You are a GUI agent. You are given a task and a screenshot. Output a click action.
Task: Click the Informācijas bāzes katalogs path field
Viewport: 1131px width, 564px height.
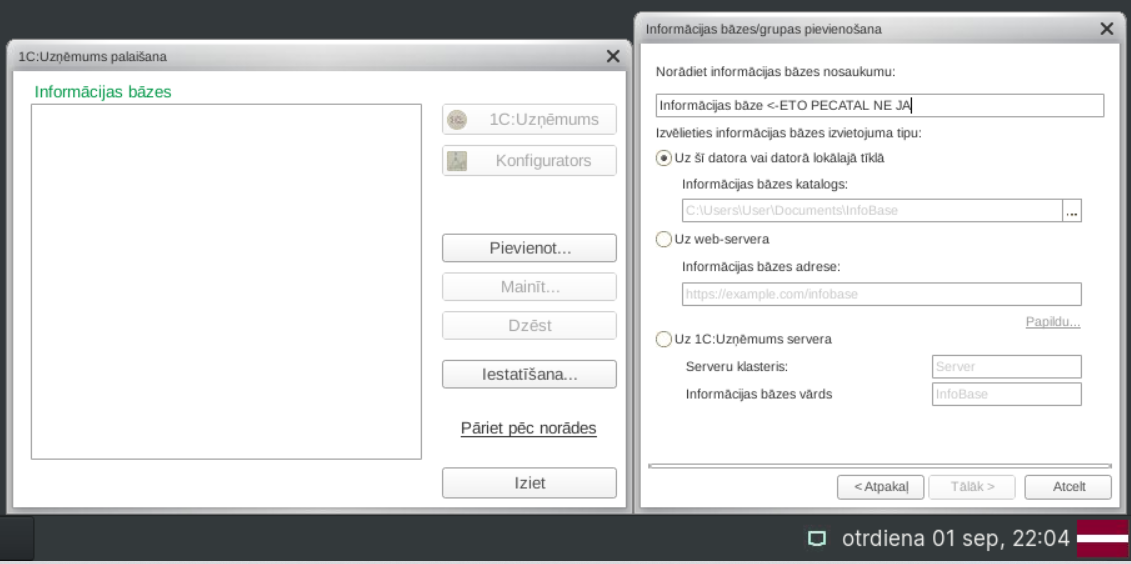(872, 211)
